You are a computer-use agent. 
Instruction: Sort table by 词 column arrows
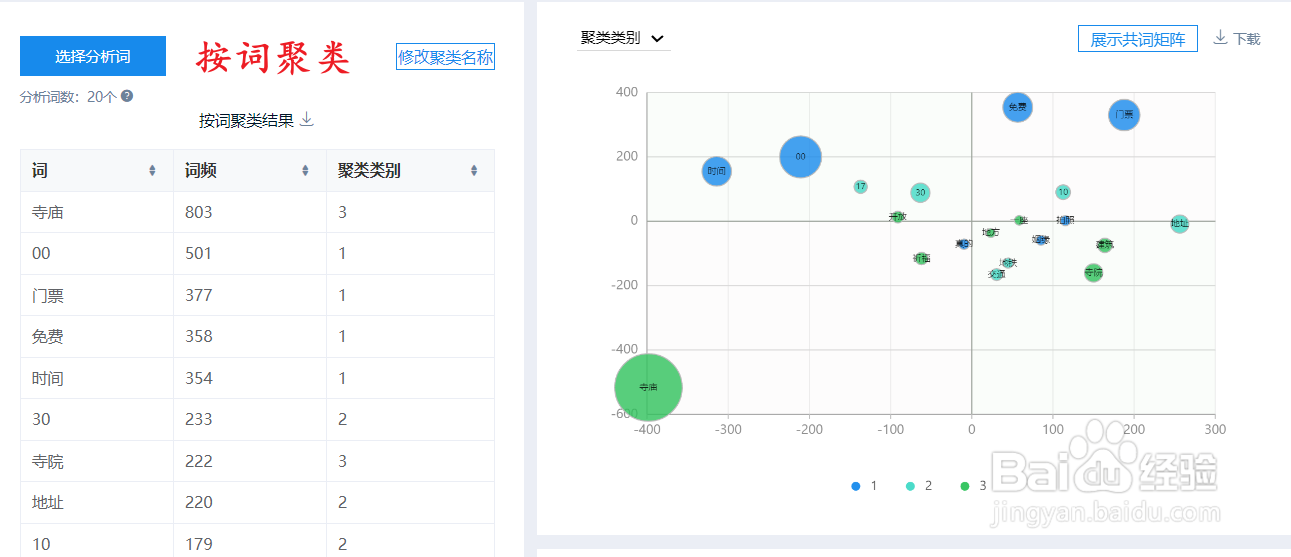click(x=152, y=171)
